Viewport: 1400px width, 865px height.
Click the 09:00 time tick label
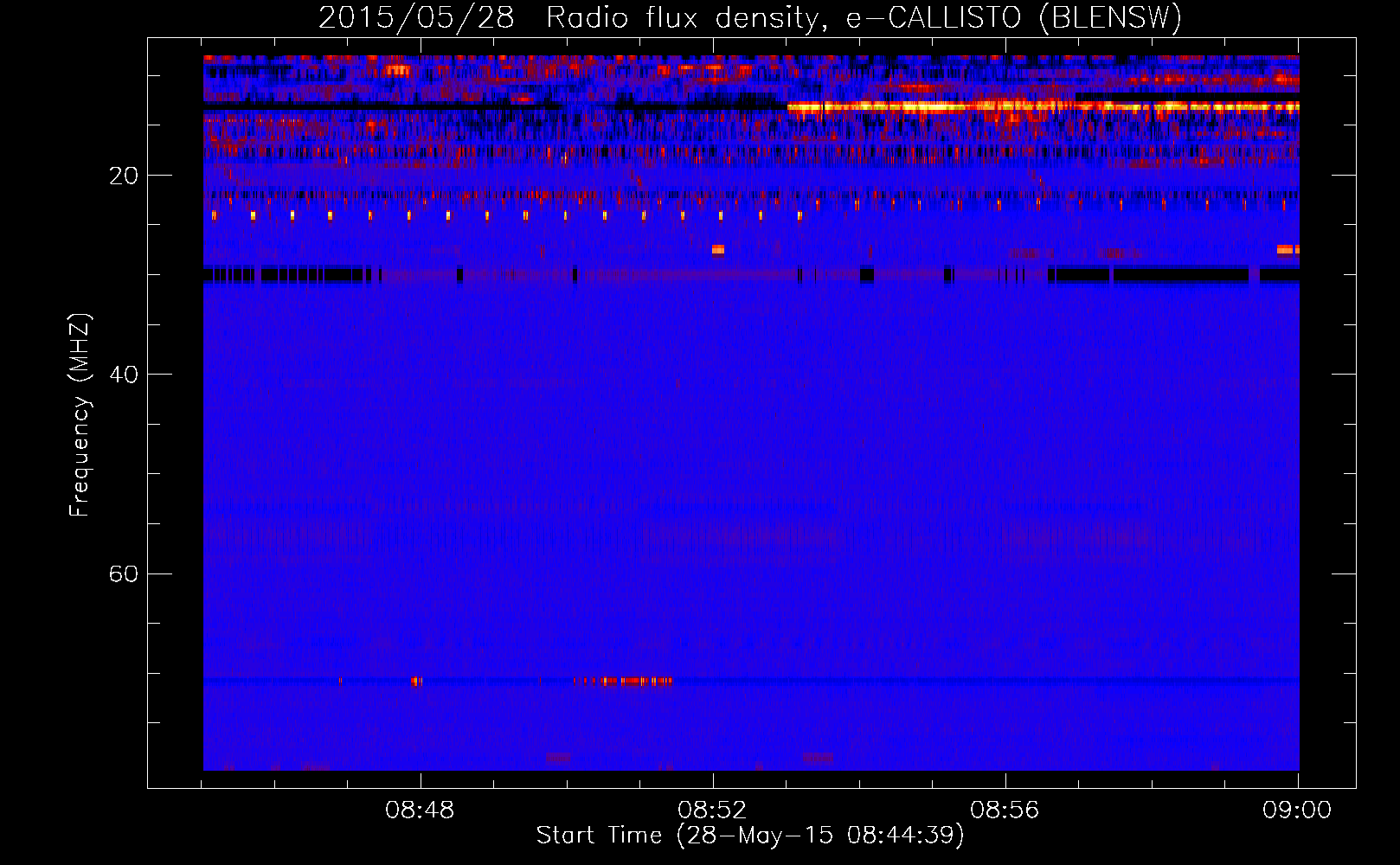tap(1297, 811)
